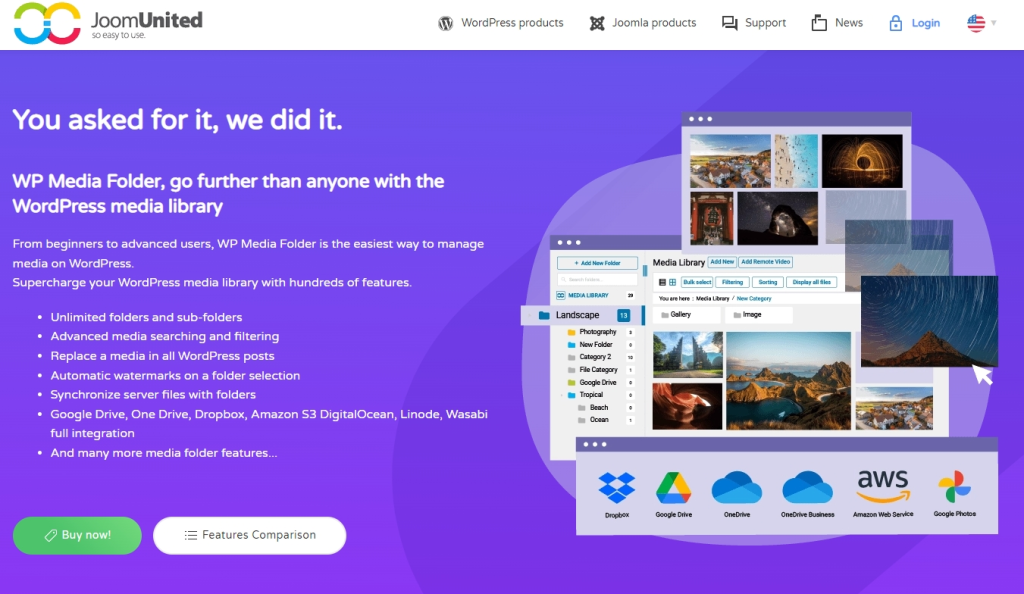Click the WordPress icon in navigation
This screenshot has width=1024, height=594.
pos(445,23)
